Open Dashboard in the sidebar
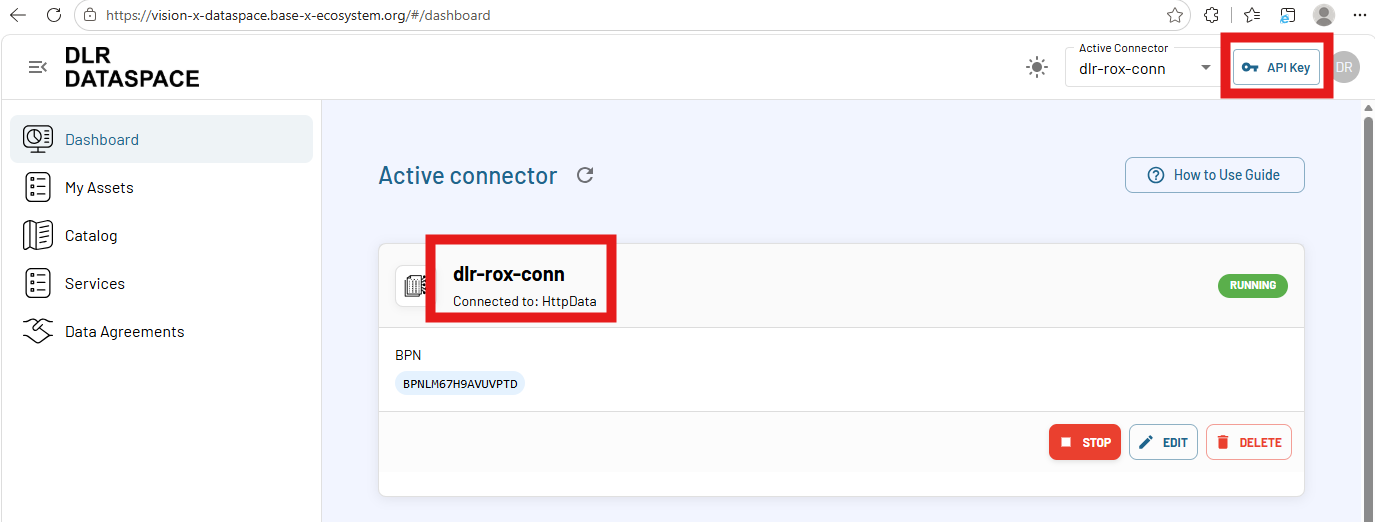1375x522 pixels. pyautogui.click(x=161, y=139)
